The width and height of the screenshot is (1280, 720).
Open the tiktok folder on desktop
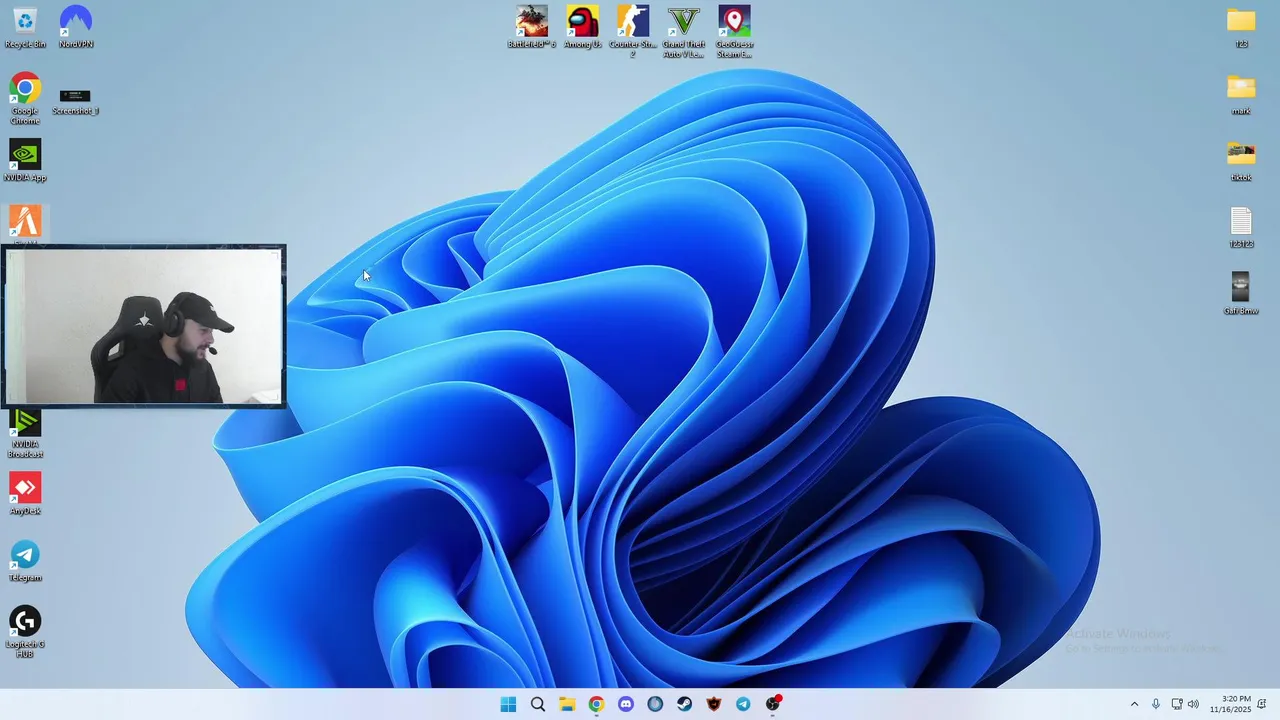pos(1241,161)
